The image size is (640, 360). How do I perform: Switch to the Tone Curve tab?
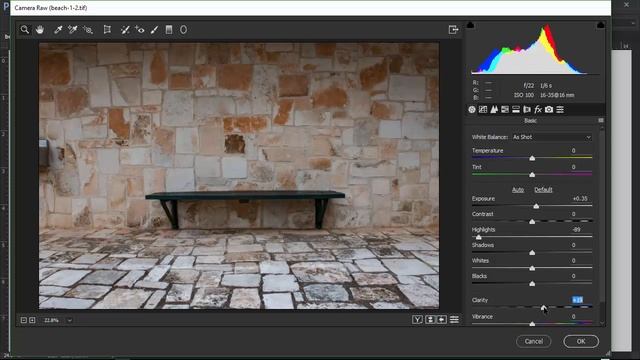(483, 109)
